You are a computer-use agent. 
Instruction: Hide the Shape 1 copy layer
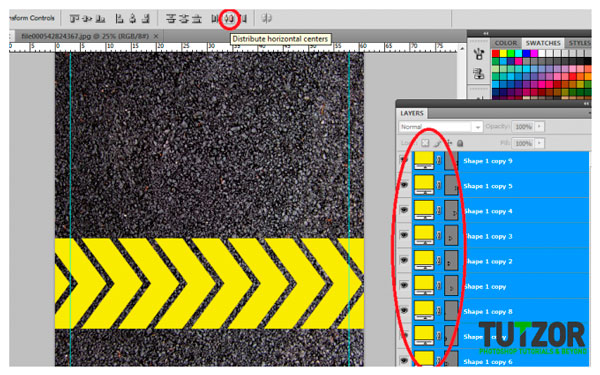(x=404, y=286)
